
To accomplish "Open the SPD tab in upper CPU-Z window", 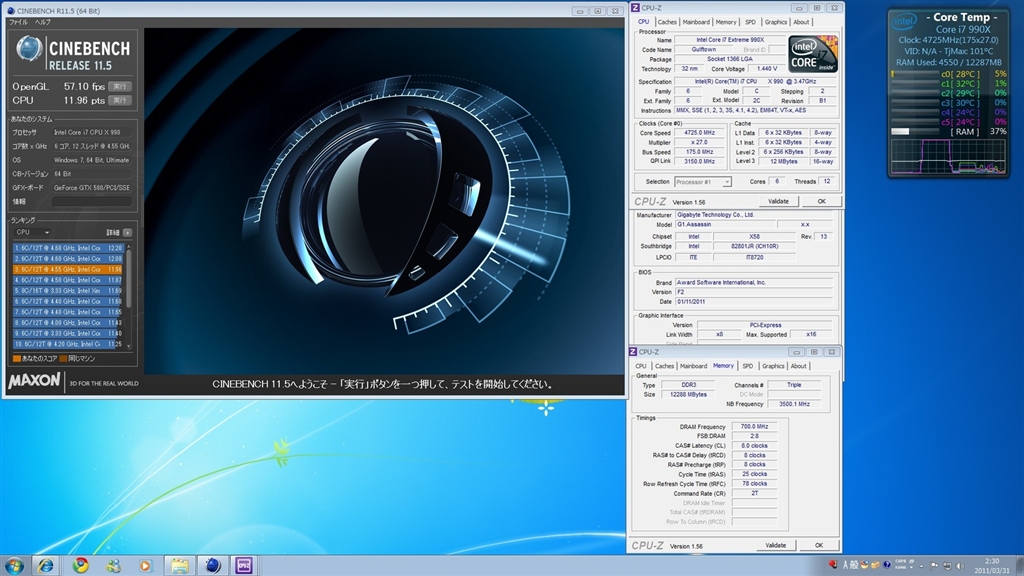I will (x=750, y=21).
